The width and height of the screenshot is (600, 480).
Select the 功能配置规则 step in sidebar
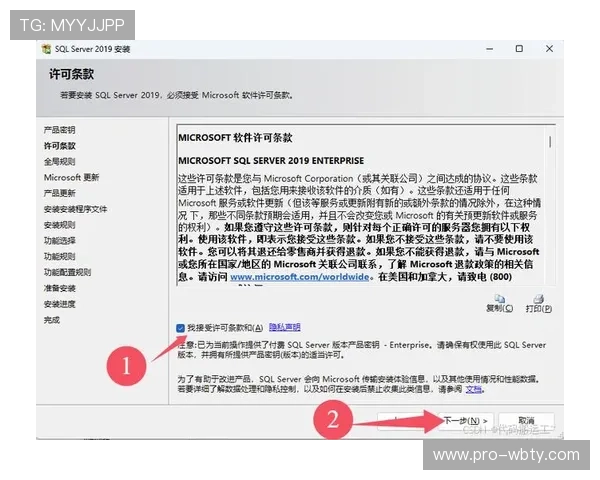click(x=67, y=272)
